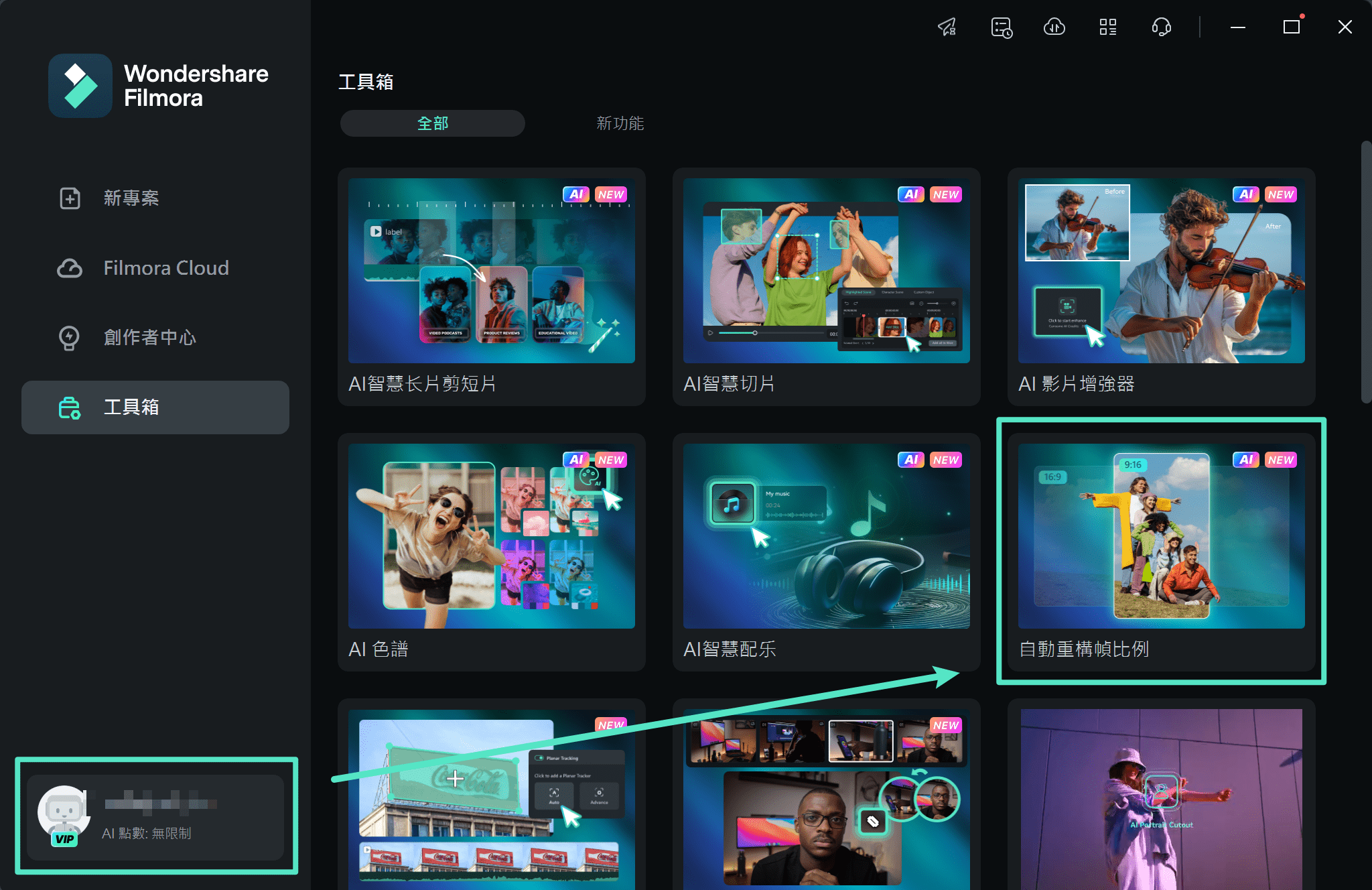
Task: Click the 新專案 plus document icon
Action: point(70,198)
